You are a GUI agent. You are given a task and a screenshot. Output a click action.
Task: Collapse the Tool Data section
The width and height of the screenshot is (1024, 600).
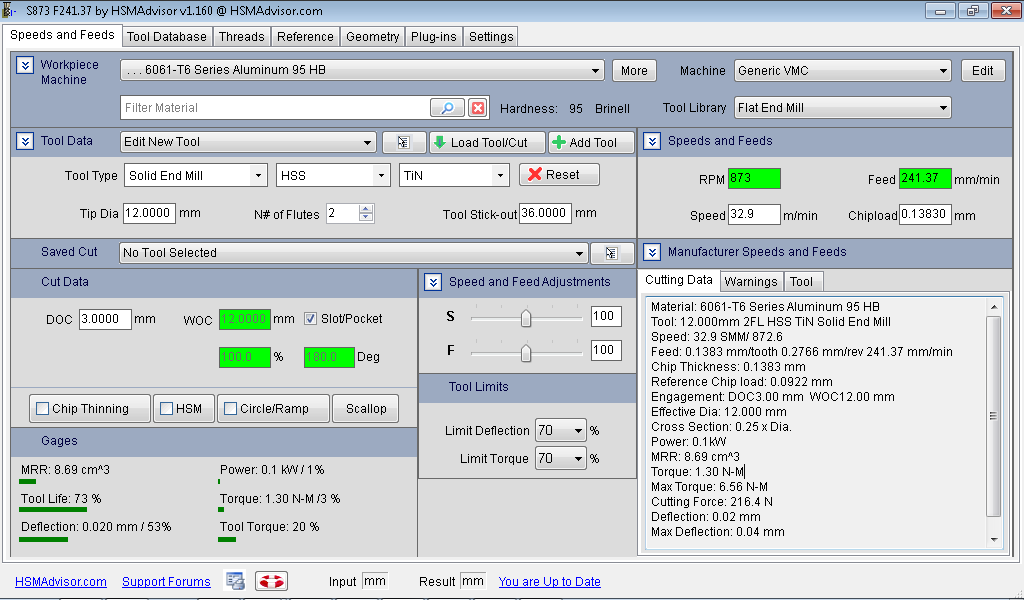click(25, 141)
